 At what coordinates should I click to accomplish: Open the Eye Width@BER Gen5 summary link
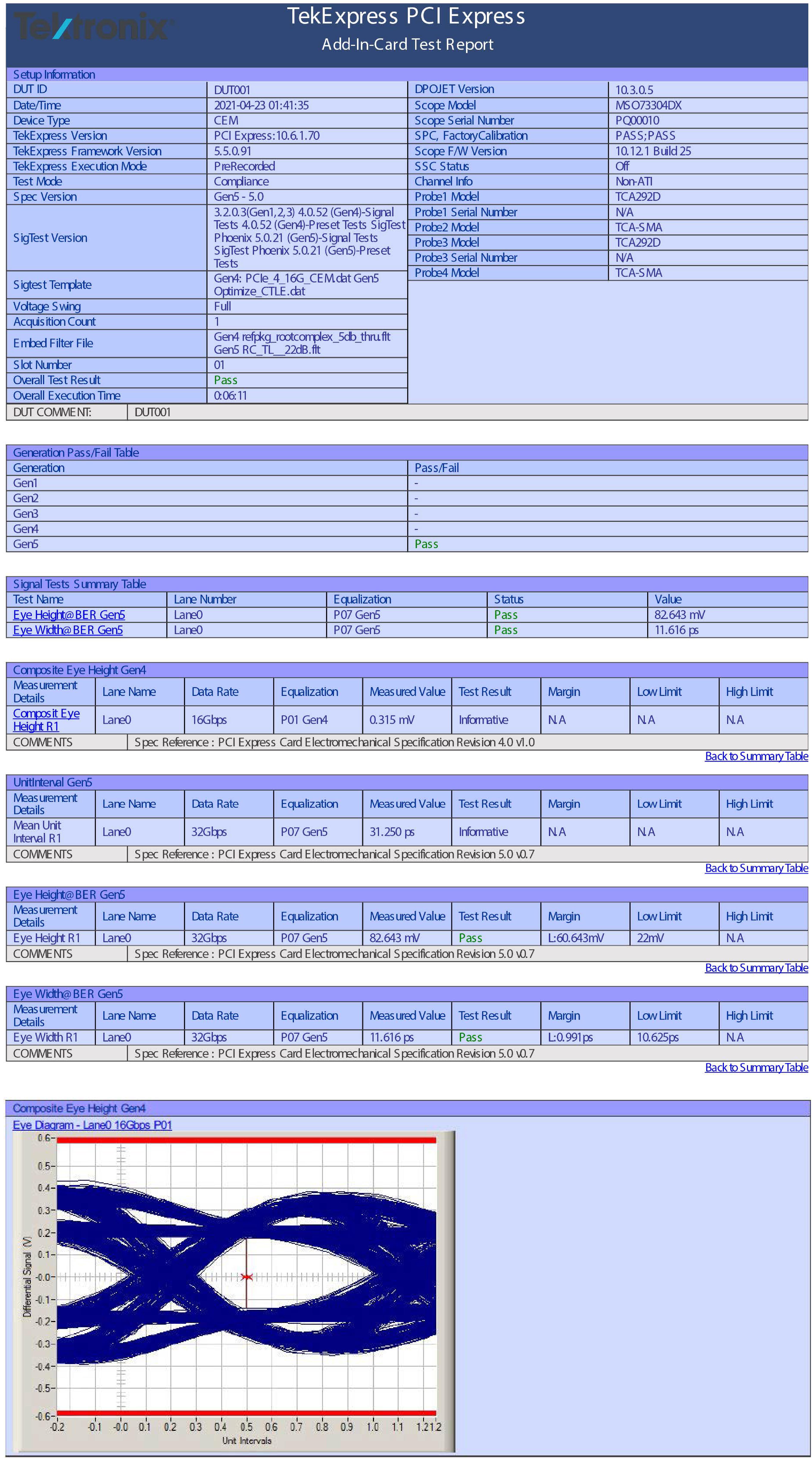point(68,630)
